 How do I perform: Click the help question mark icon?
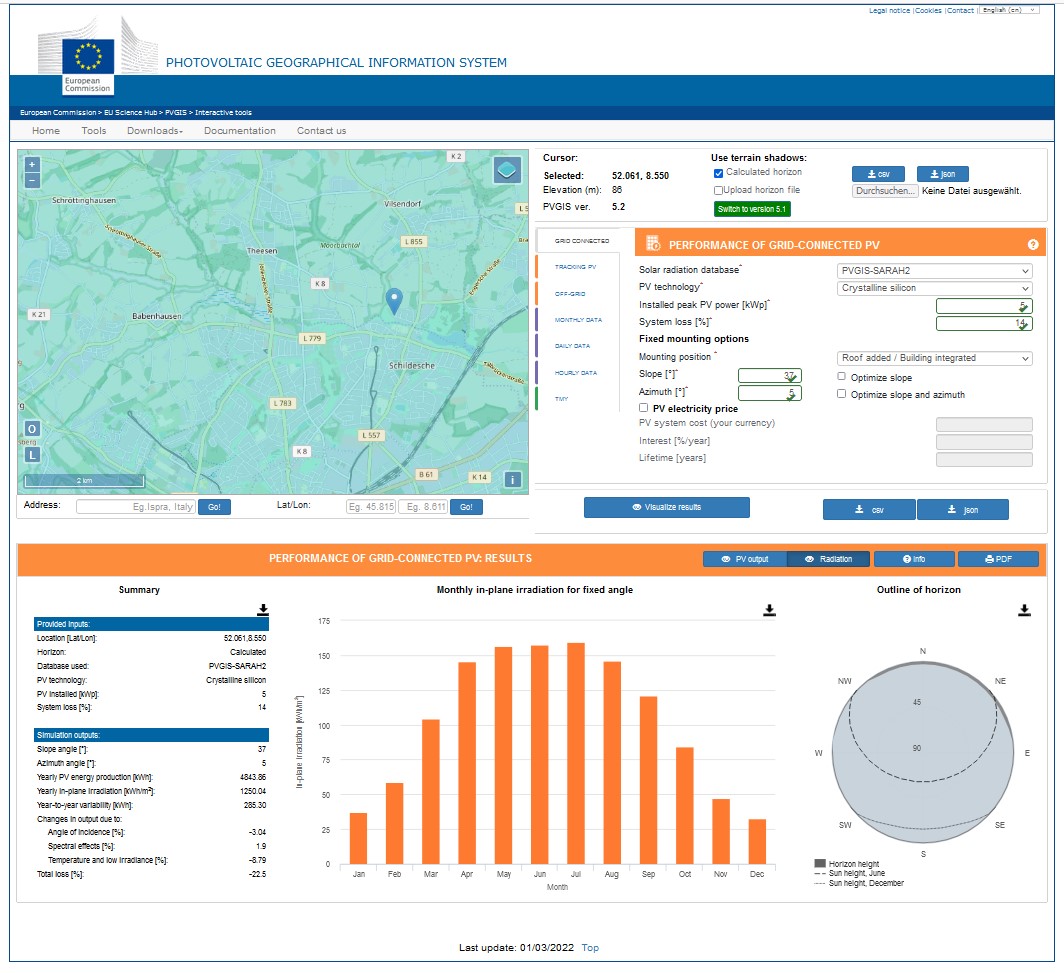click(x=1033, y=245)
